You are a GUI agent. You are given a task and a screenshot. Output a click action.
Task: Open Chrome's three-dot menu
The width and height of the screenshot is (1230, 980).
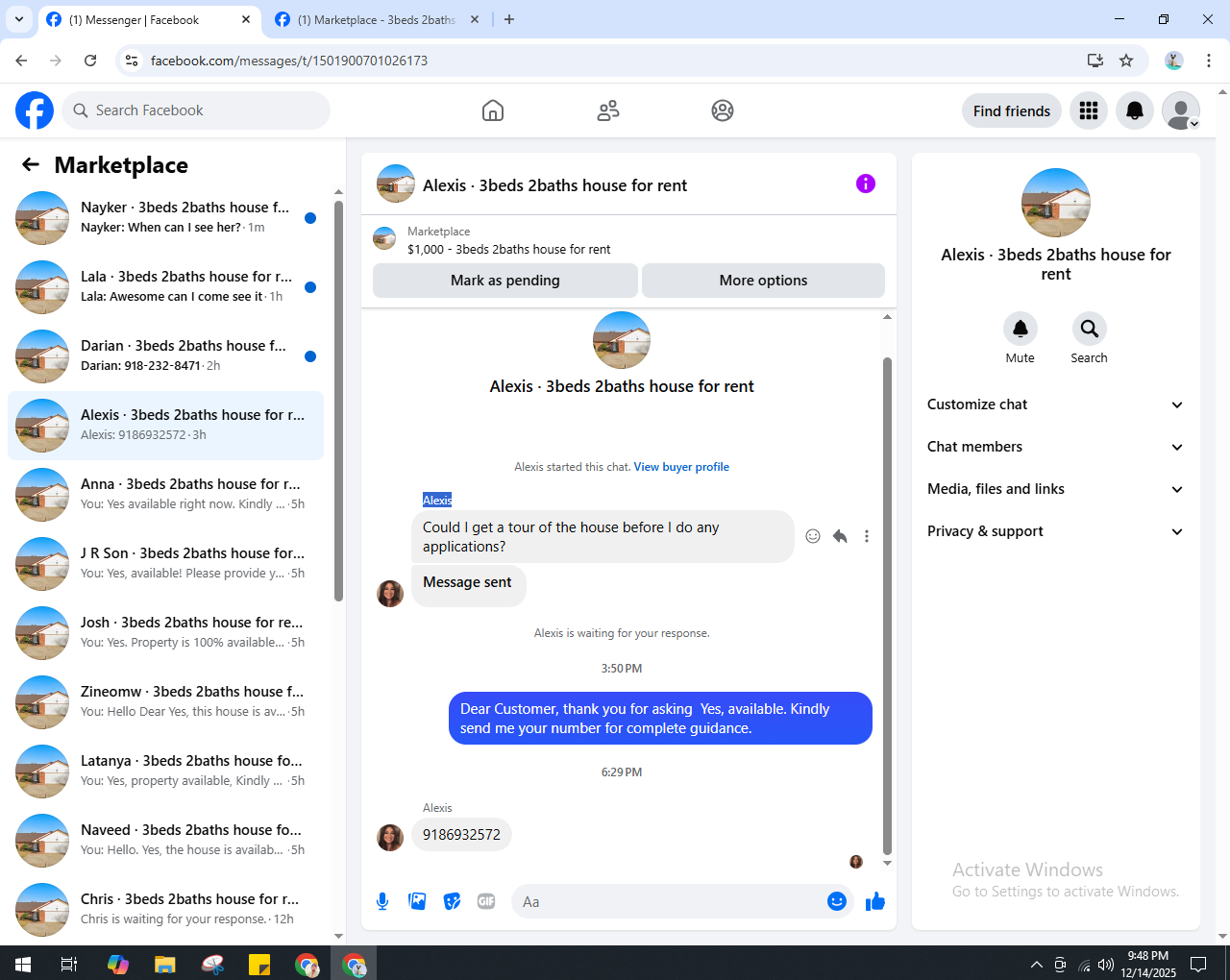tap(1209, 61)
